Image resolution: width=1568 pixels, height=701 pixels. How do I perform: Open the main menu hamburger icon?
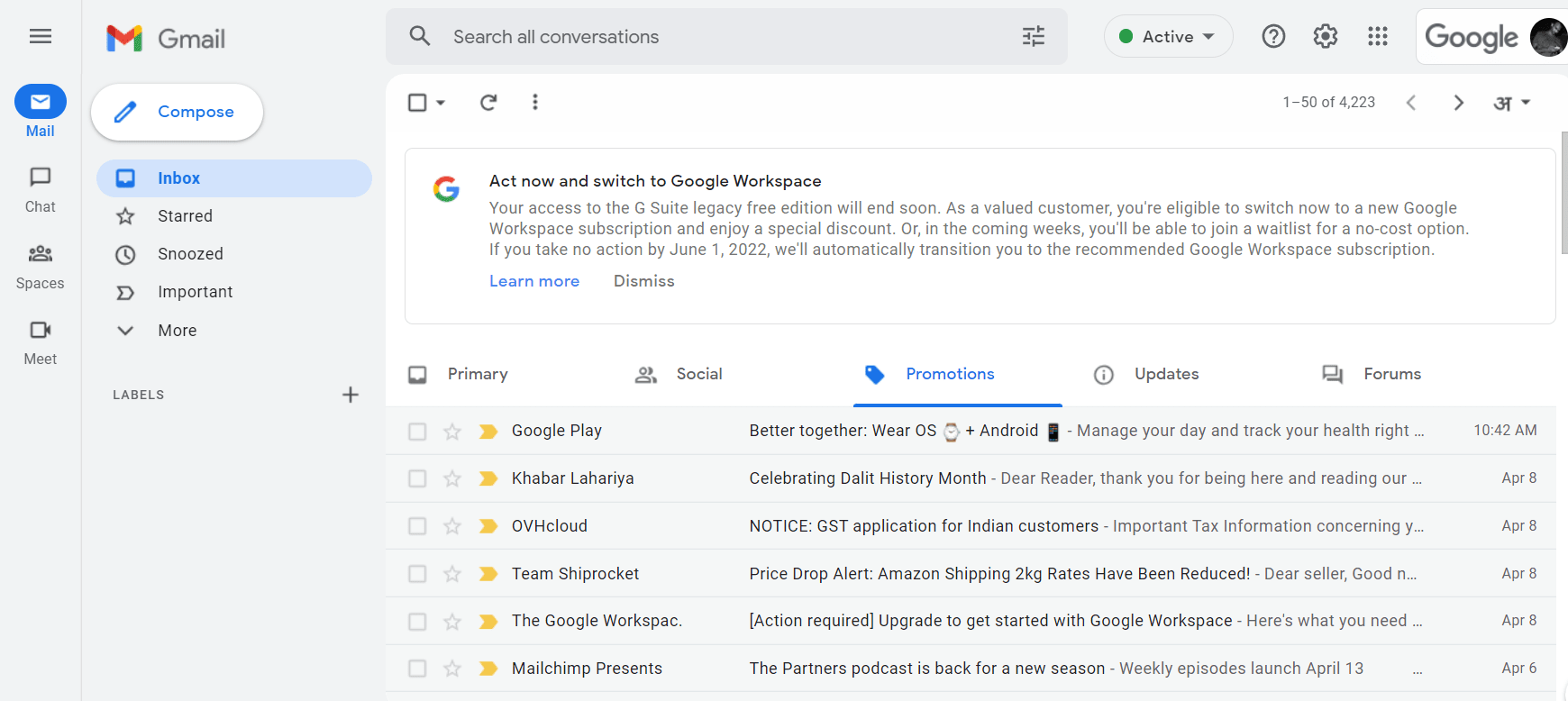(41, 36)
